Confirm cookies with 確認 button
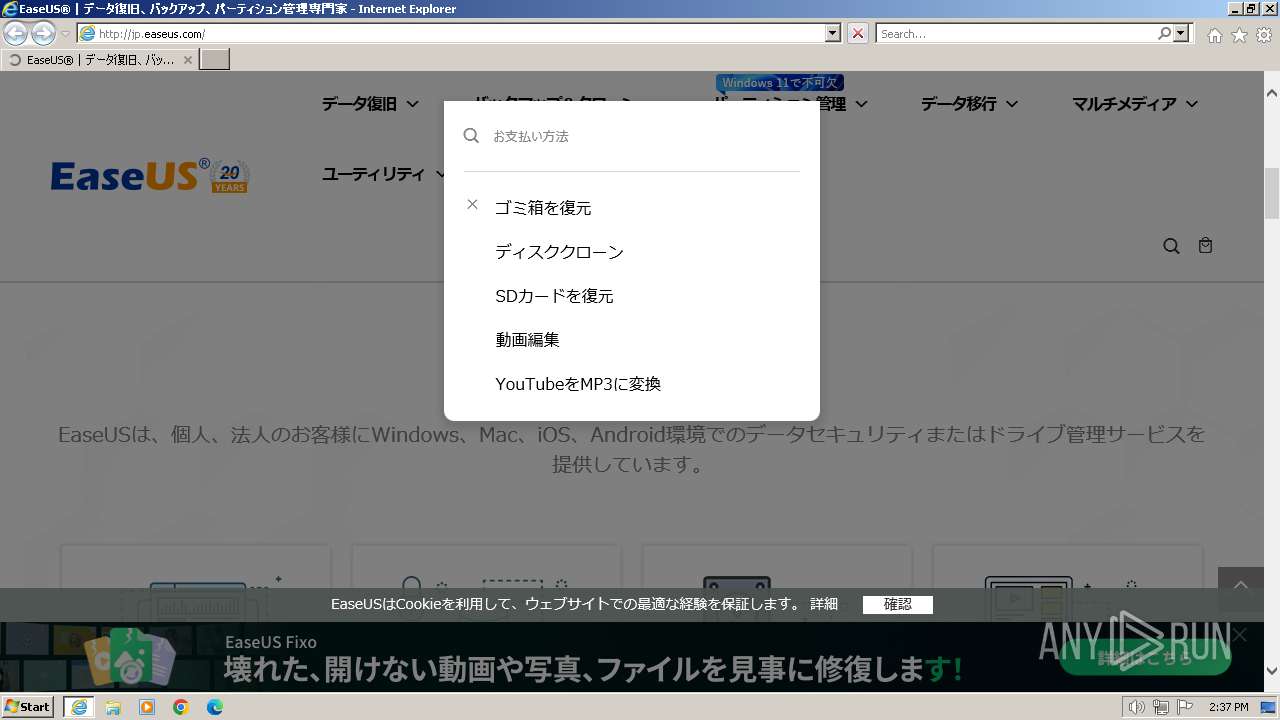1280x720 pixels. tap(898, 605)
